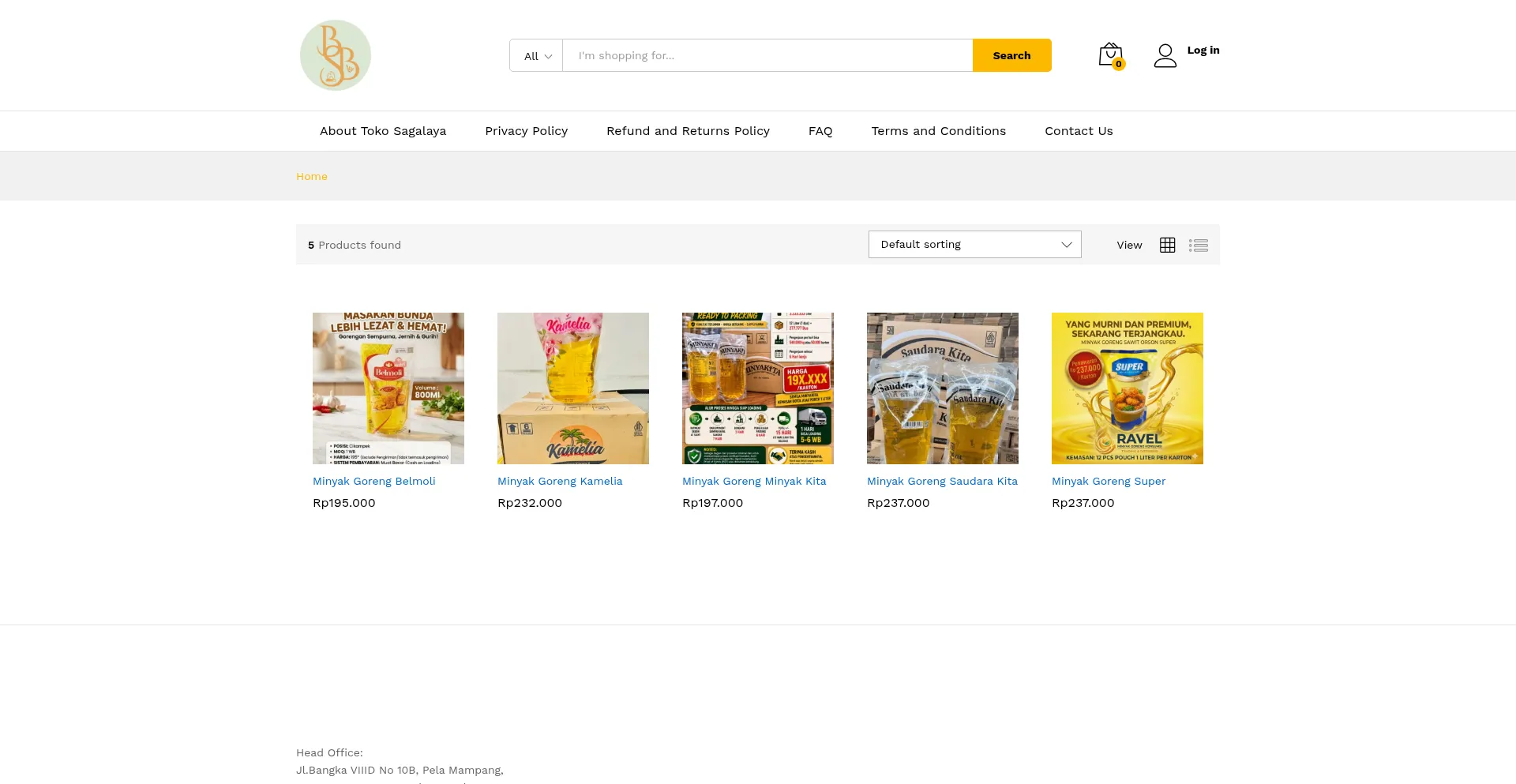
Task: Click the Jl.Bangka VIIID address line
Action: tap(400, 770)
